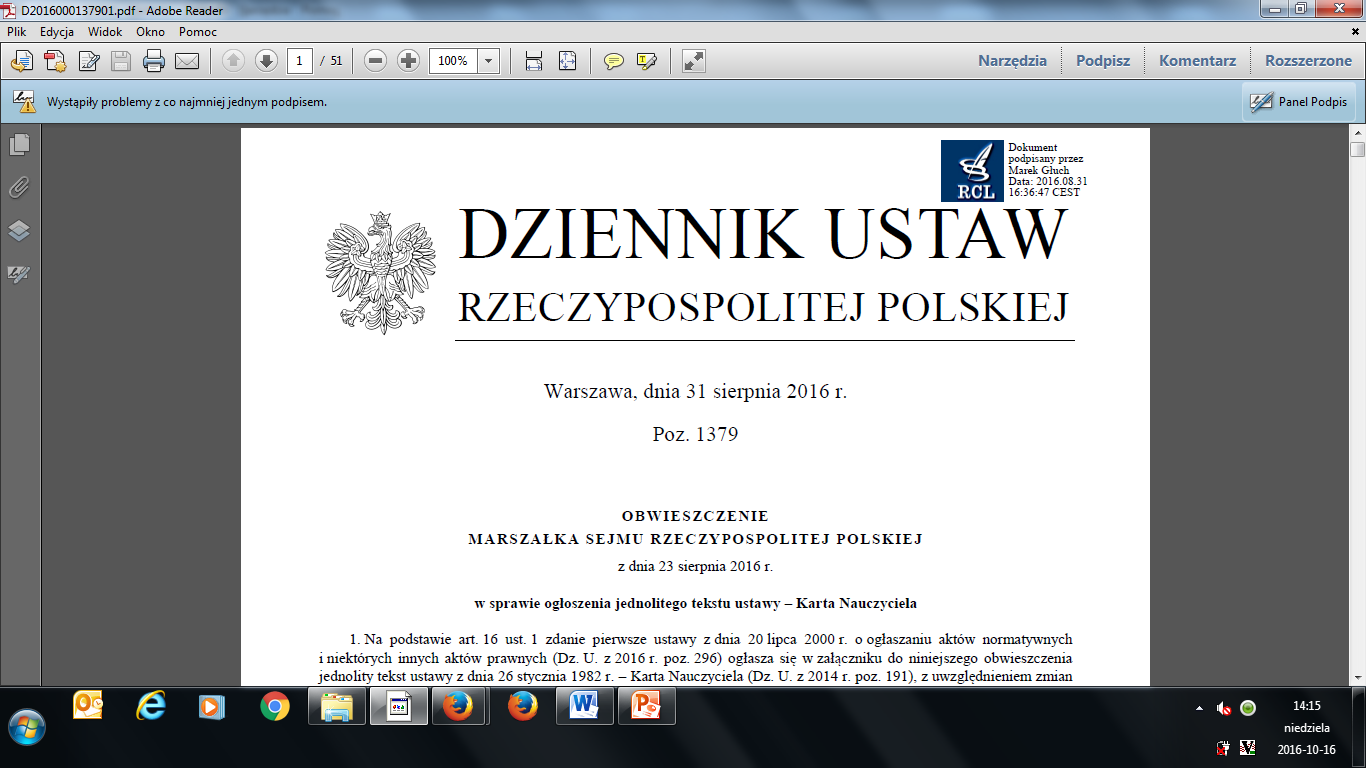Screen dimensions: 1366x768
Task: Show hidden tray icons arrow
Action: pos(1199,708)
